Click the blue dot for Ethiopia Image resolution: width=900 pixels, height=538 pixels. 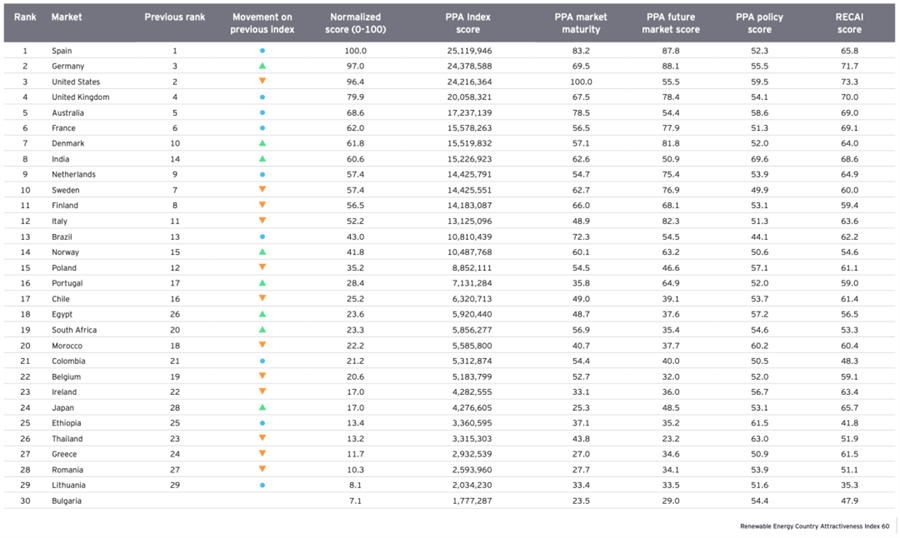(262, 423)
